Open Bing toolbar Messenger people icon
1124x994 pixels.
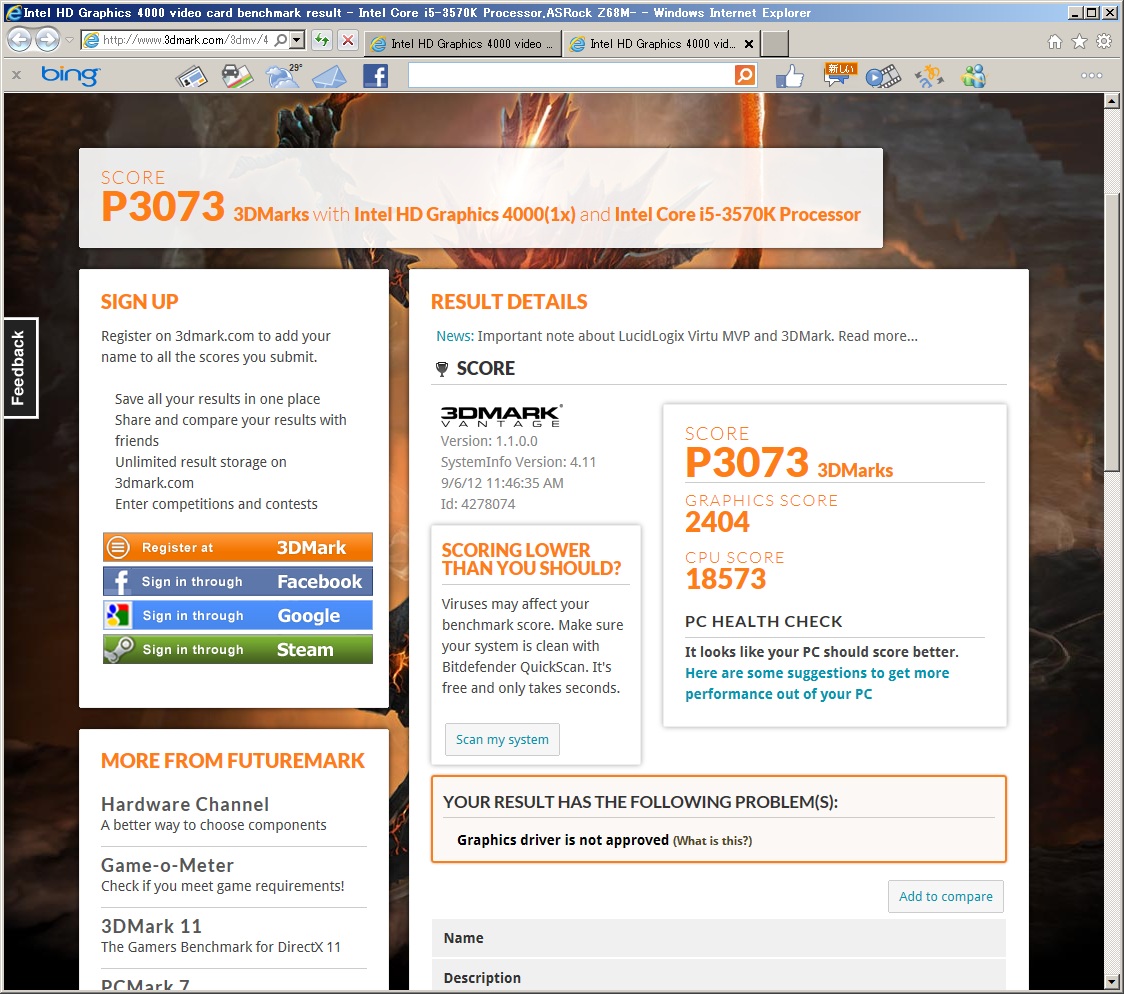tap(974, 76)
